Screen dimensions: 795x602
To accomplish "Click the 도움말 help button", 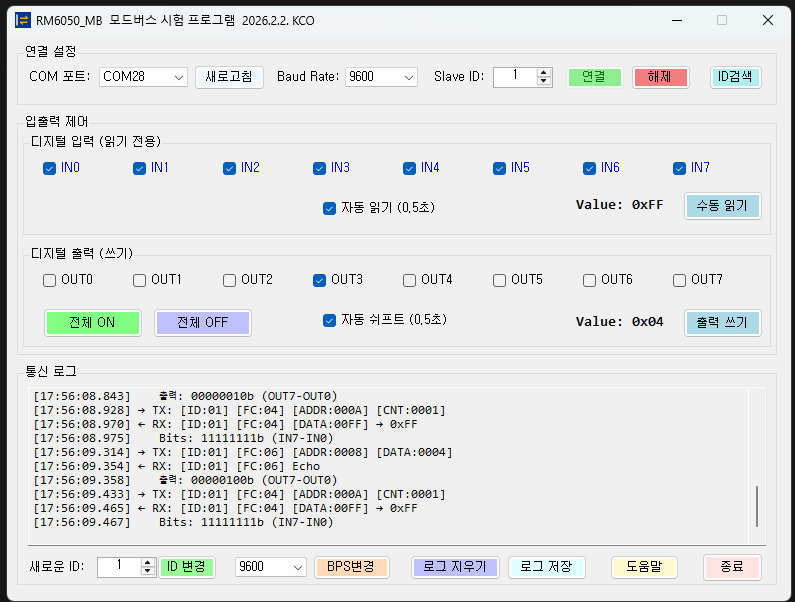I will coord(644,567).
